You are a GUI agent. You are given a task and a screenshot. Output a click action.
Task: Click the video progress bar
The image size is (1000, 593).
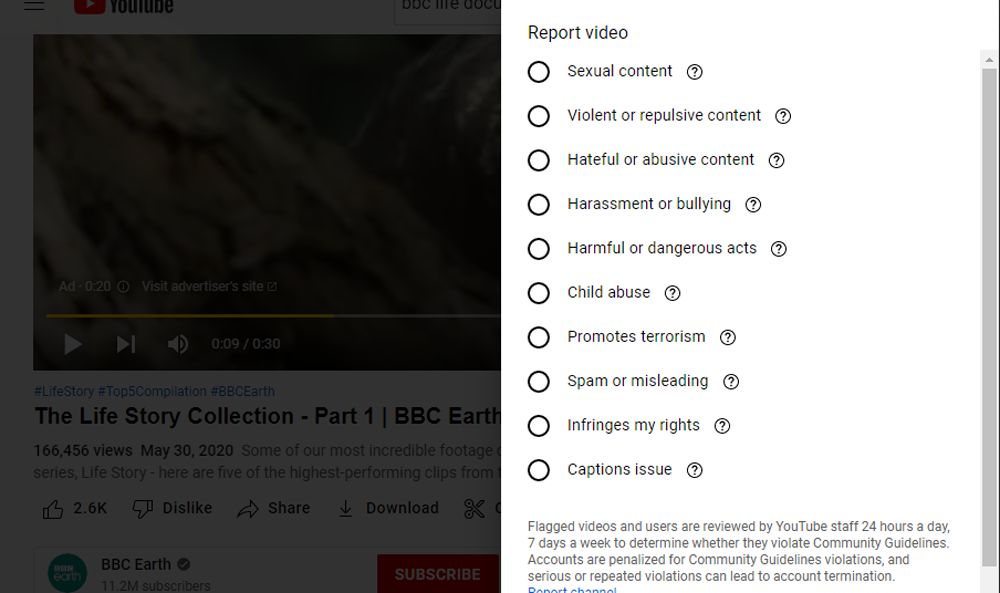coord(273,316)
